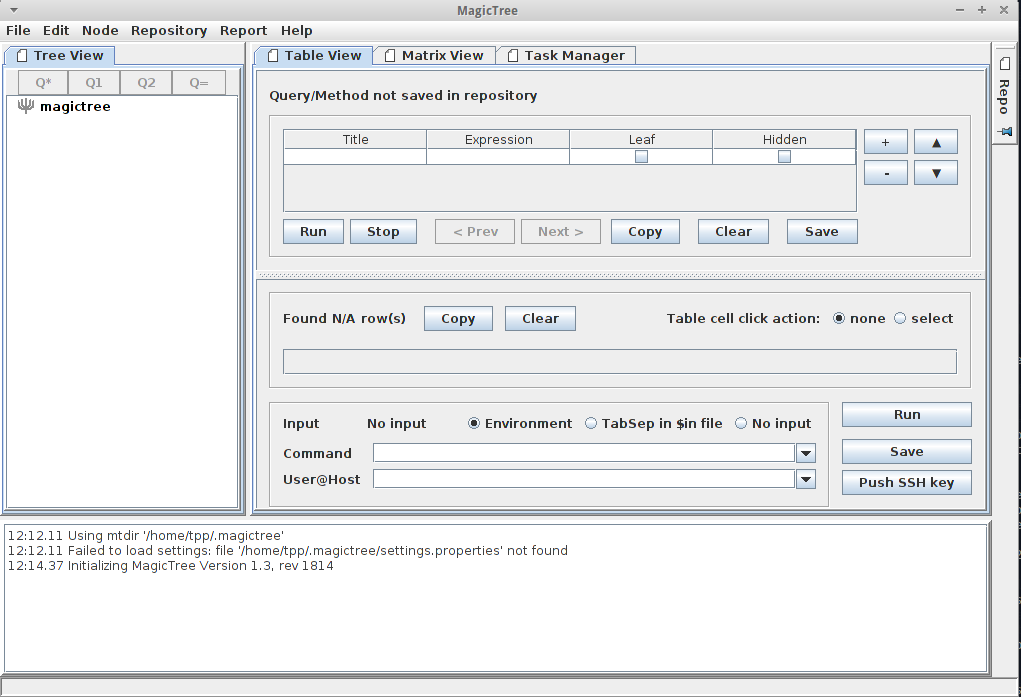The image size is (1021, 697).
Task: Choose the Environment input option
Action: [x=520, y=423]
